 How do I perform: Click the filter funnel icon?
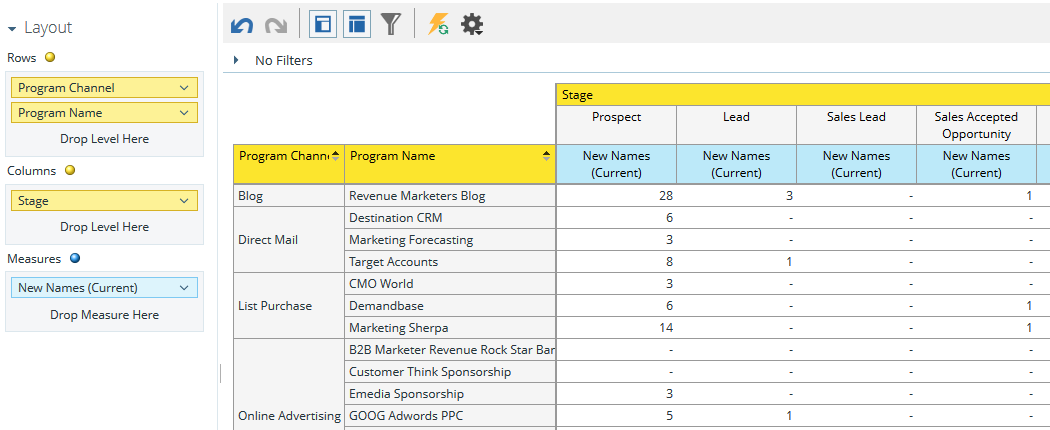point(391,24)
